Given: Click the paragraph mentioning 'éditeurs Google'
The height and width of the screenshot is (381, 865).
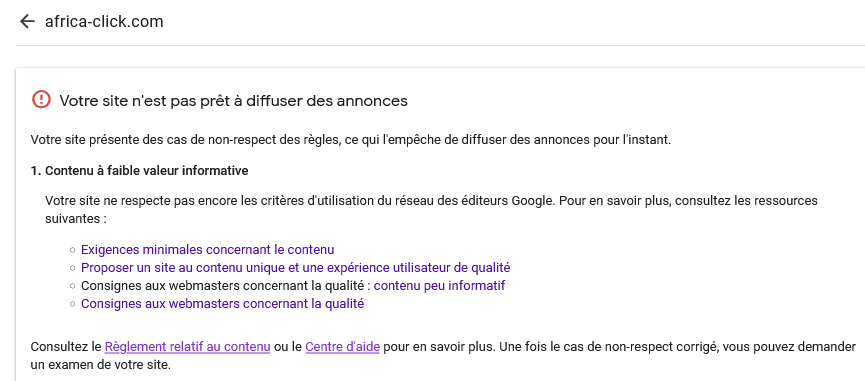Looking at the screenshot, I should (x=431, y=210).
